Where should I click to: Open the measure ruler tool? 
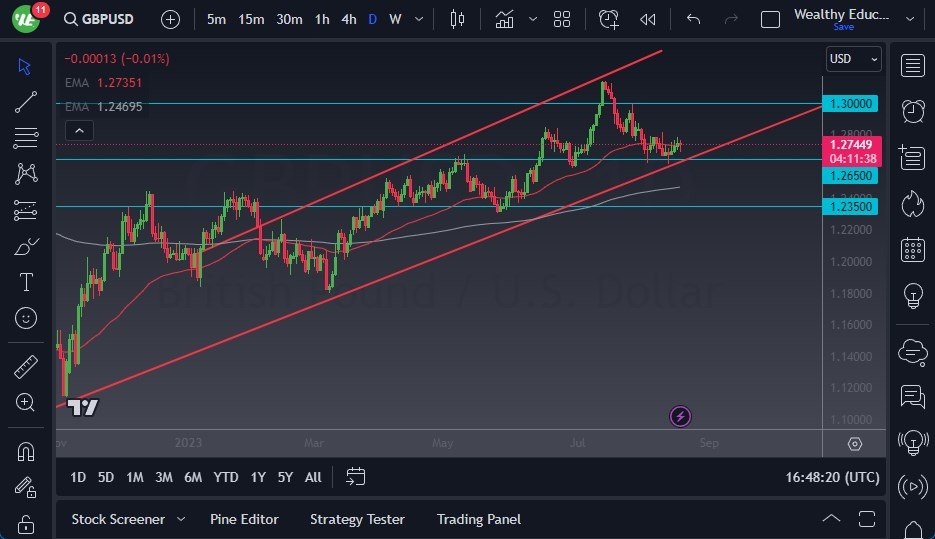coord(26,367)
